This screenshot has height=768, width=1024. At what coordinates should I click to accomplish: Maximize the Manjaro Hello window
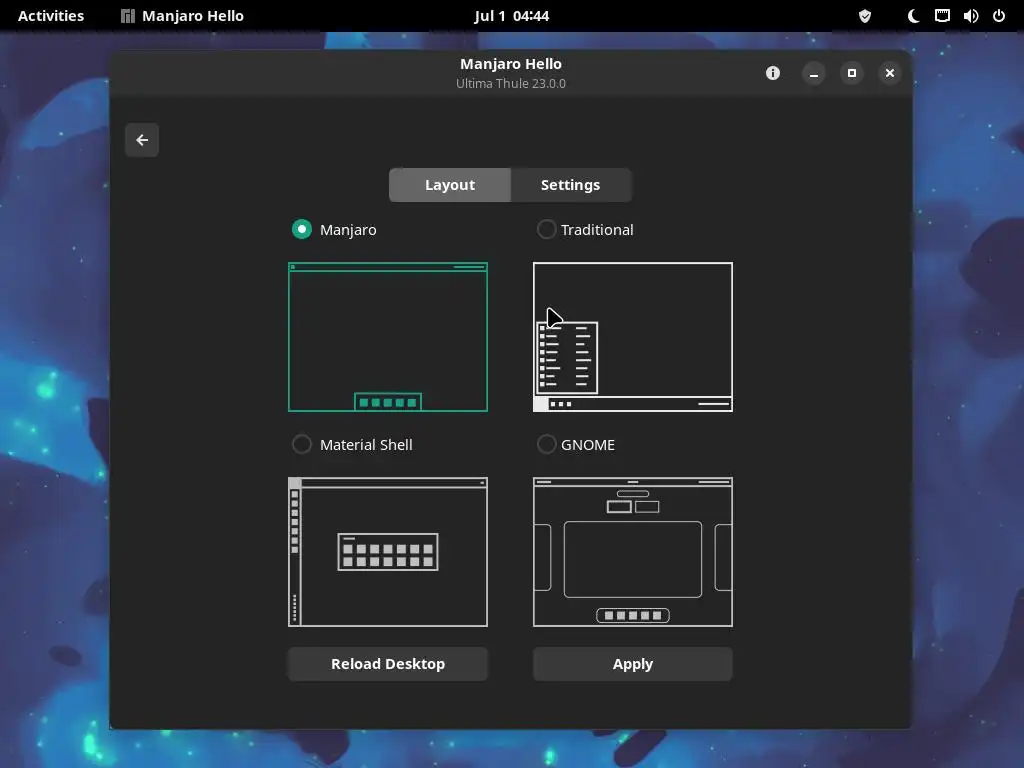(852, 73)
